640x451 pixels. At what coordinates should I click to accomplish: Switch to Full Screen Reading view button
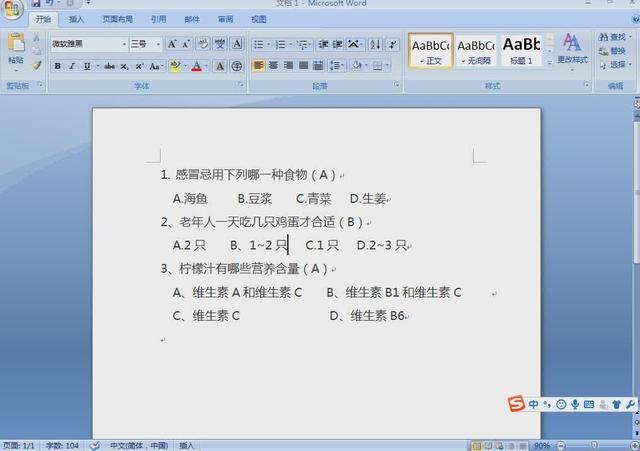(x=488, y=446)
